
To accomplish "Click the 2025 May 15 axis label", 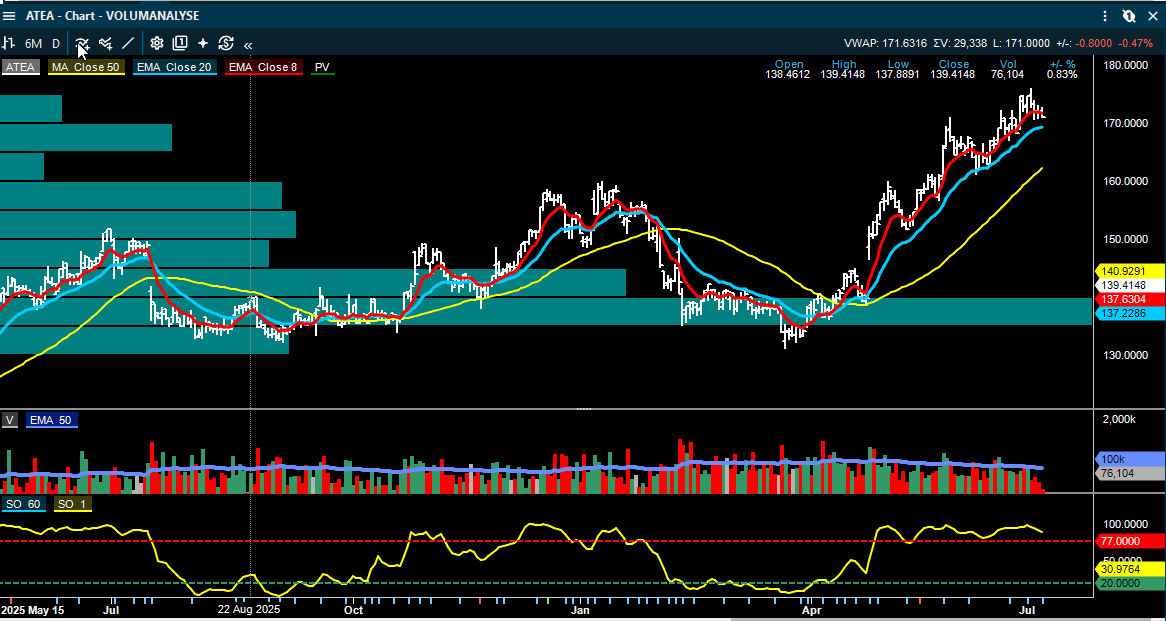I will [x=33, y=610].
